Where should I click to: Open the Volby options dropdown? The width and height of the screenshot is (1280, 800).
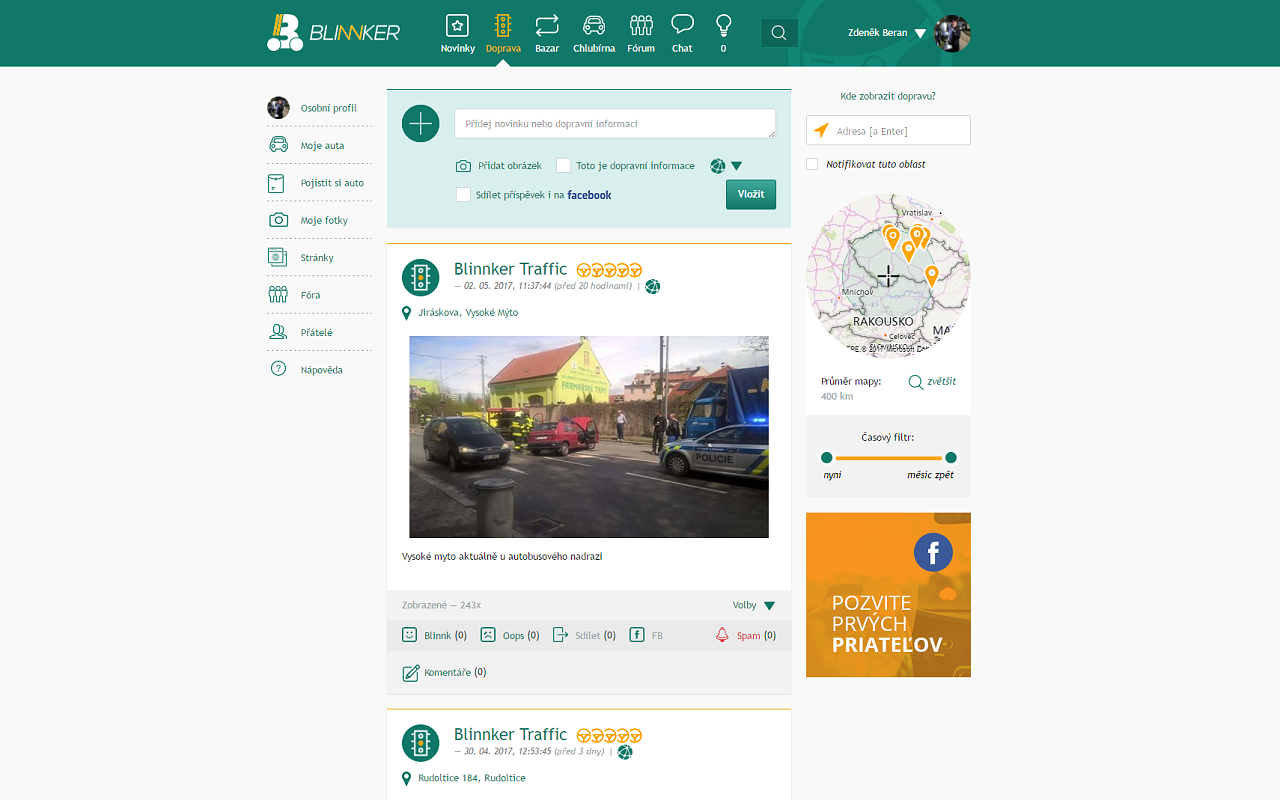tap(769, 606)
